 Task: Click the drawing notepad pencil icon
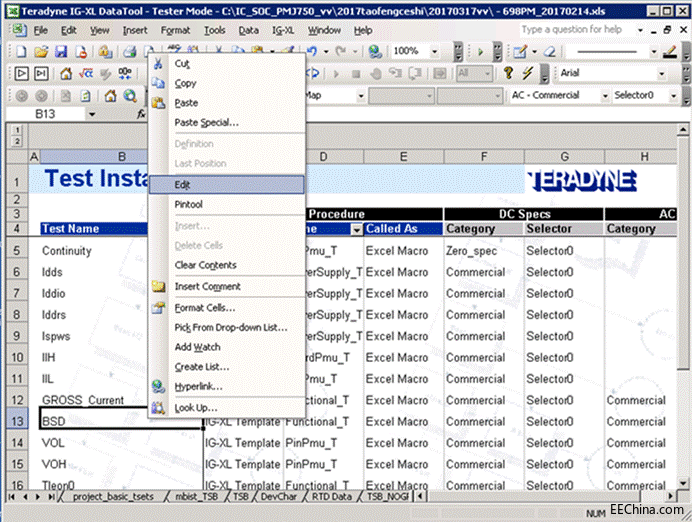(520, 52)
